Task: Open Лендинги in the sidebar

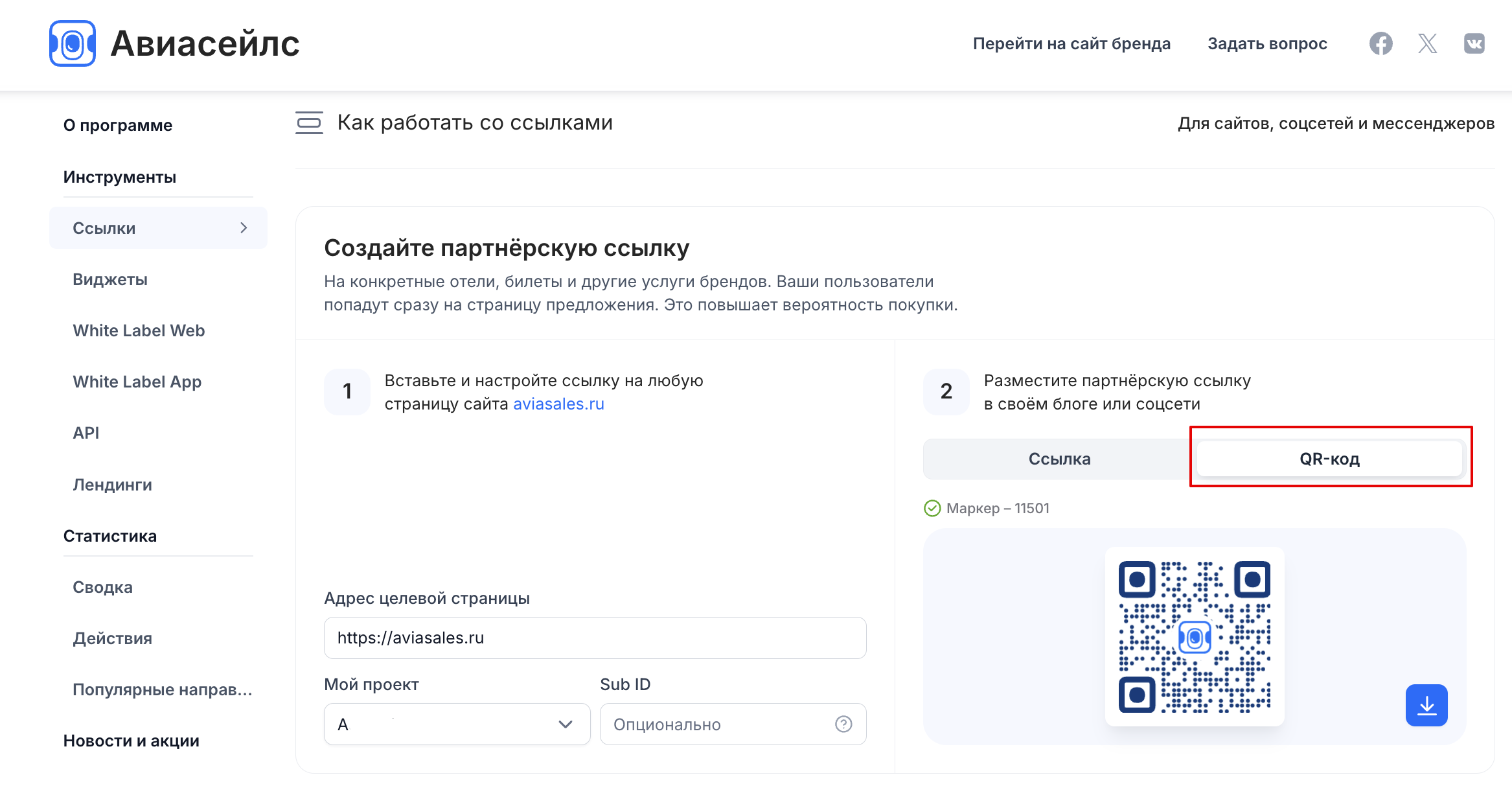Action: pyautogui.click(x=113, y=485)
